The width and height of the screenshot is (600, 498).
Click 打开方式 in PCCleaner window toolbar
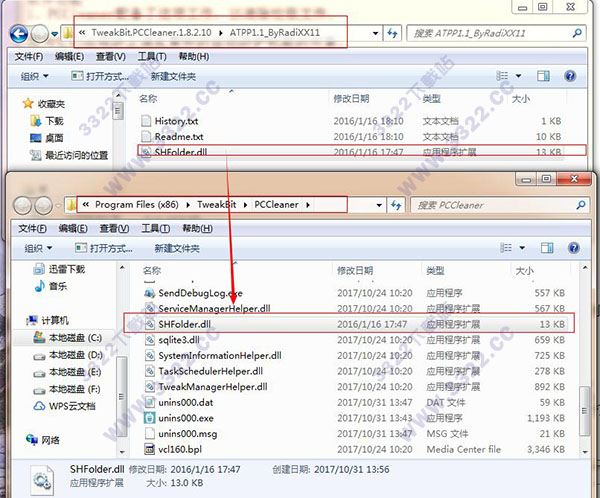[104, 248]
